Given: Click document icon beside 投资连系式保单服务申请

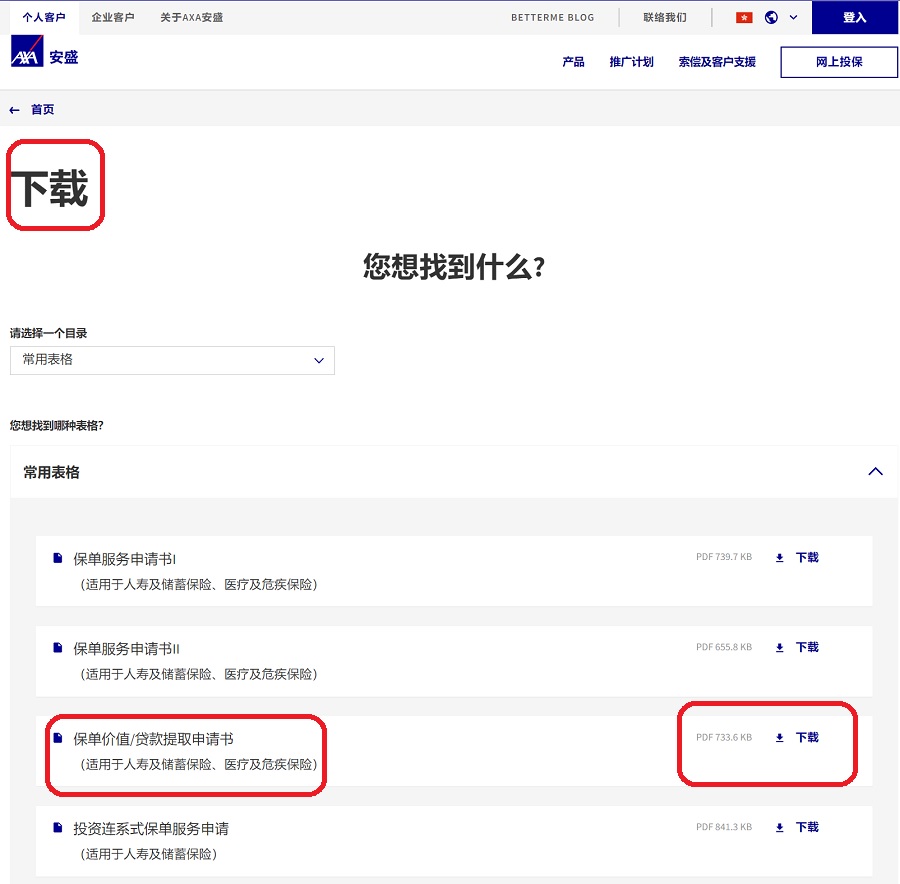Looking at the screenshot, I should click(x=58, y=828).
